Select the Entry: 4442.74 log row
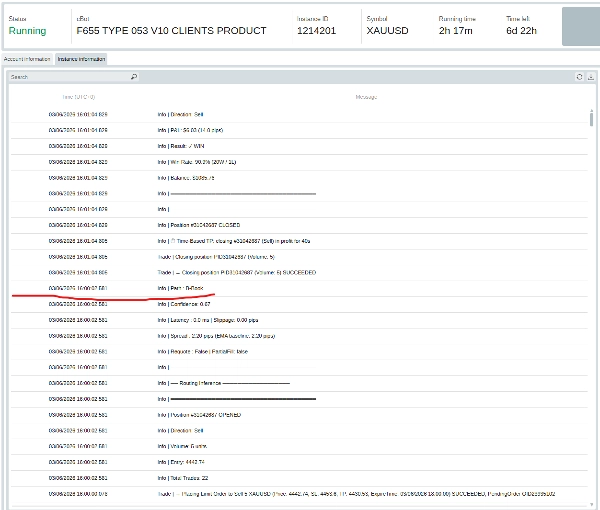This screenshot has height=510, width=600. [299, 463]
